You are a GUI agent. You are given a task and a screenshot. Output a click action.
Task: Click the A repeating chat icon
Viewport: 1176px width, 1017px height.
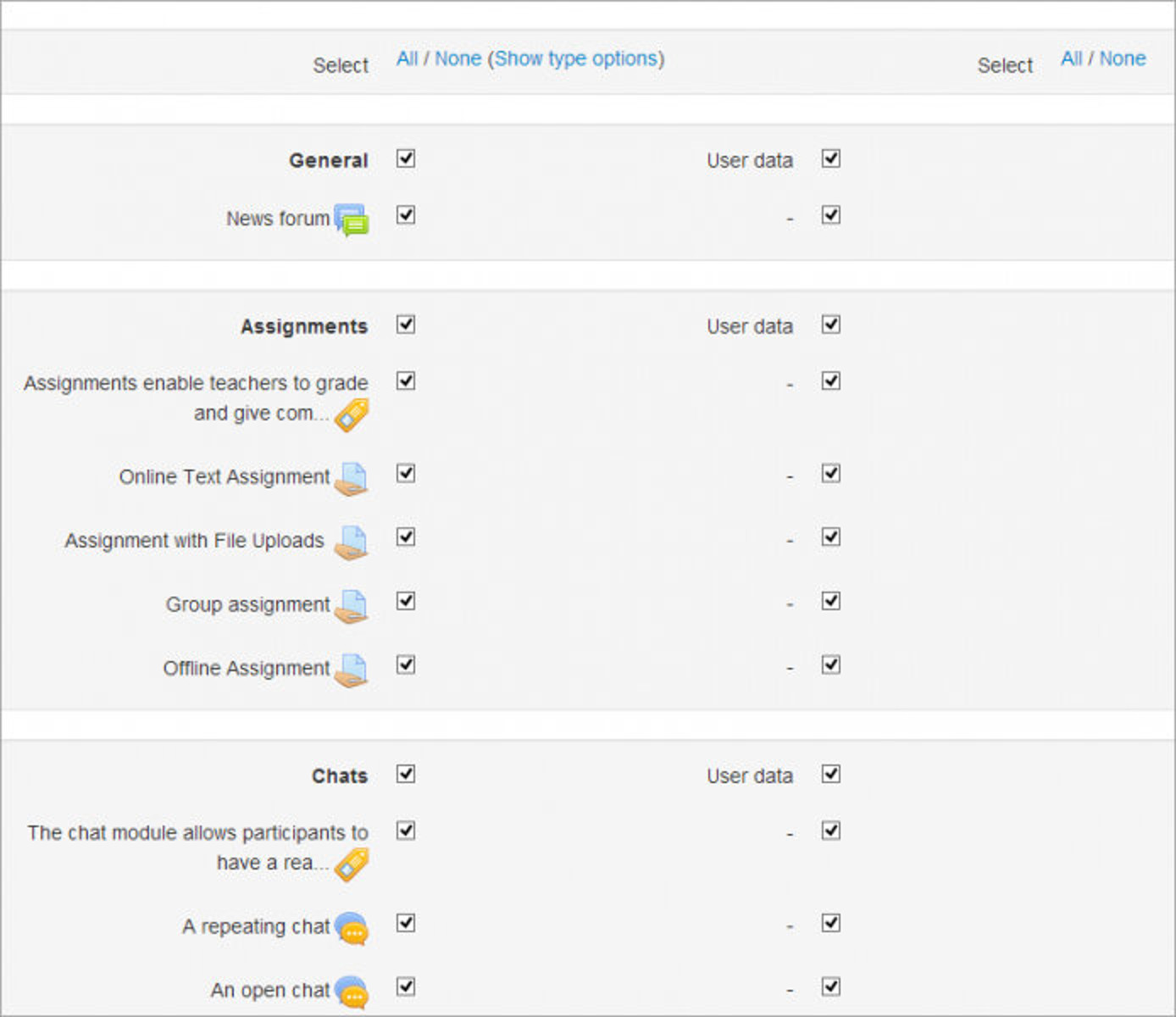click(351, 929)
